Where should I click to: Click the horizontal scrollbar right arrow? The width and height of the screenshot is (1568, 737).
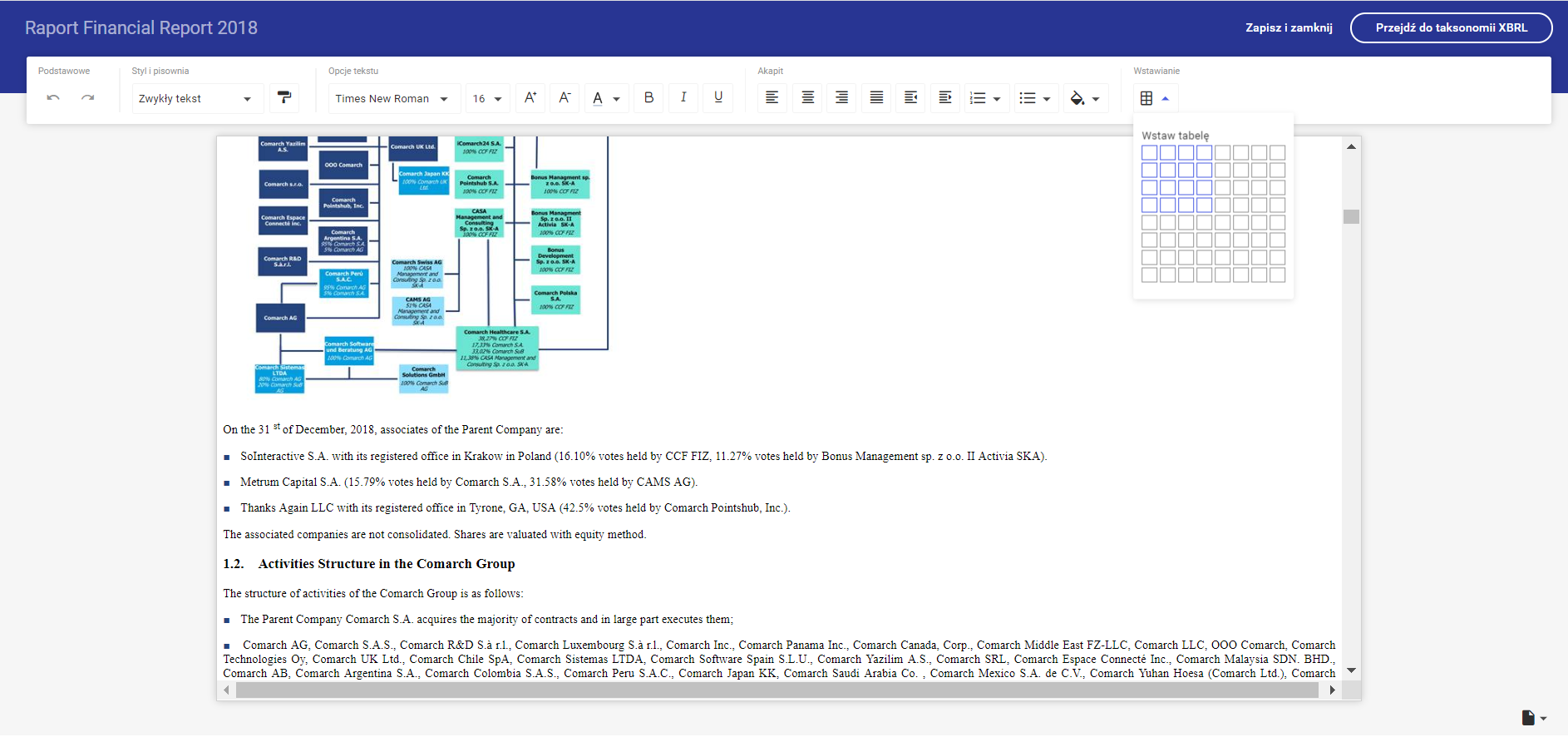[1332, 690]
